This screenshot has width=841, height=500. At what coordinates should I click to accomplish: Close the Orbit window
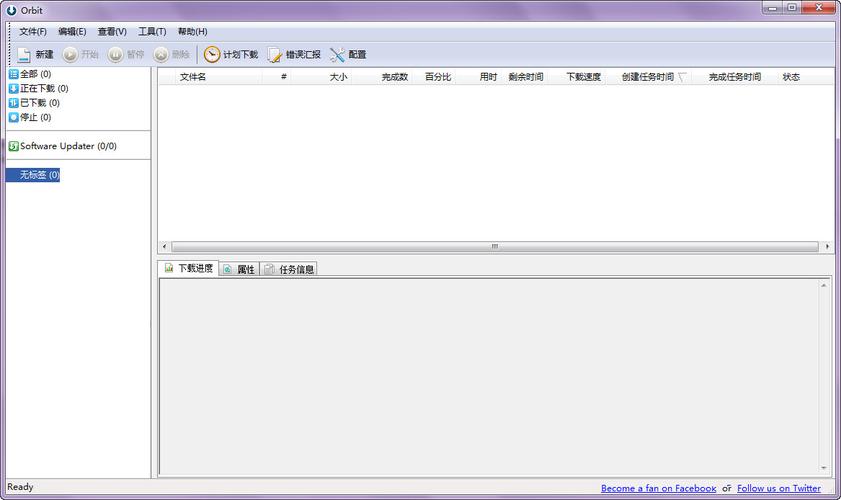pos(819,8)
